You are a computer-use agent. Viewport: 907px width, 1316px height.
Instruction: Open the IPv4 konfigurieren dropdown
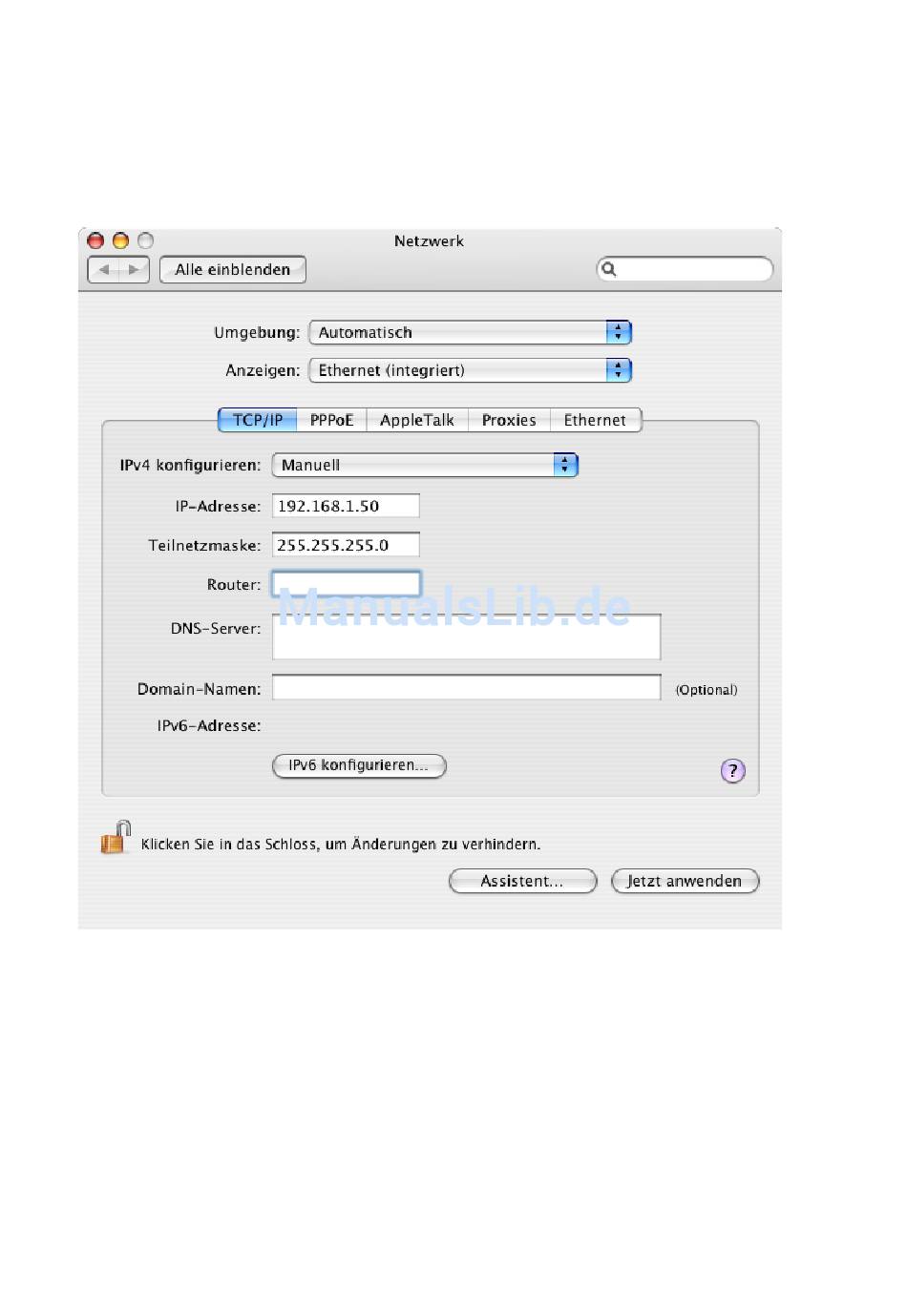point(425,465)
